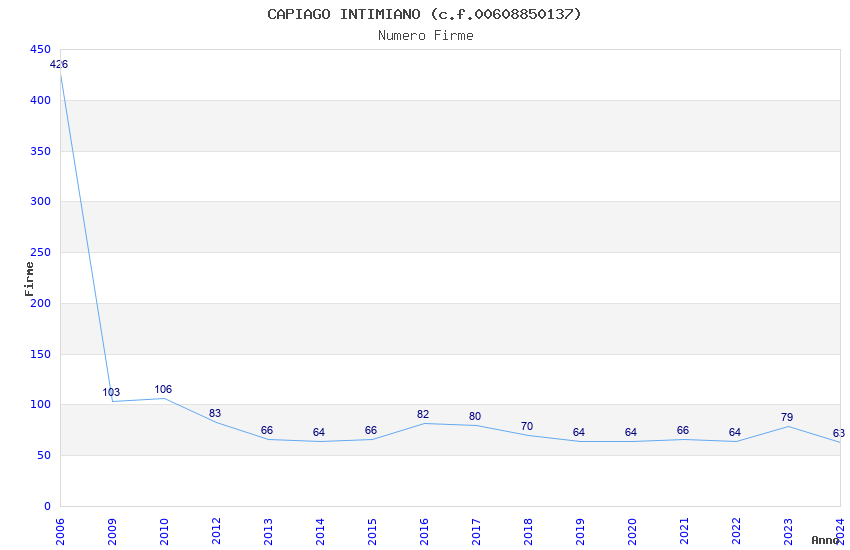The image size is (850, 550).
Task: Click the data label 83 for 2012
Action: click(215, 413)
